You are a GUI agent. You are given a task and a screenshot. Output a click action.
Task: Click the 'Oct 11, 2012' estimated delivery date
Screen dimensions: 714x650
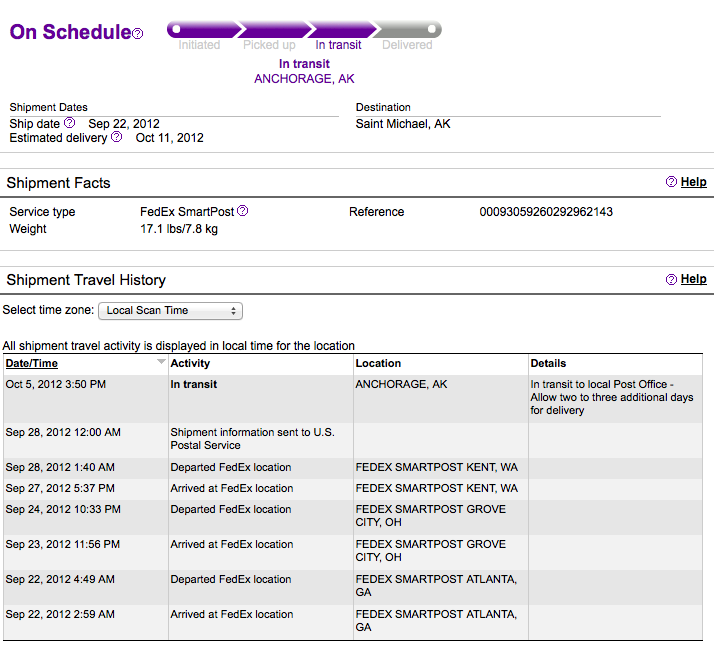169,138
